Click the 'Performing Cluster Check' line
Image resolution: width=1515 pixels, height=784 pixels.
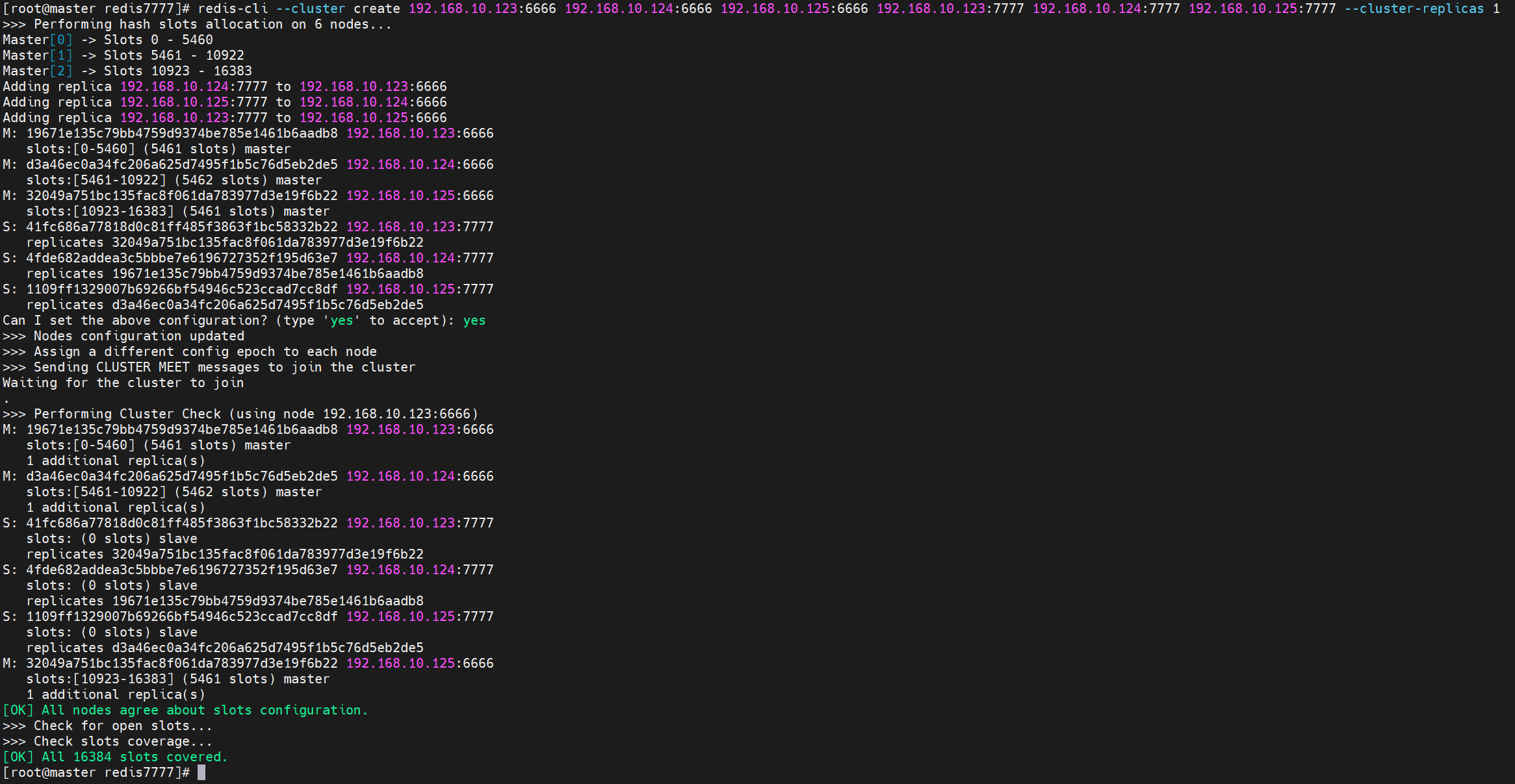click(240, 414)
